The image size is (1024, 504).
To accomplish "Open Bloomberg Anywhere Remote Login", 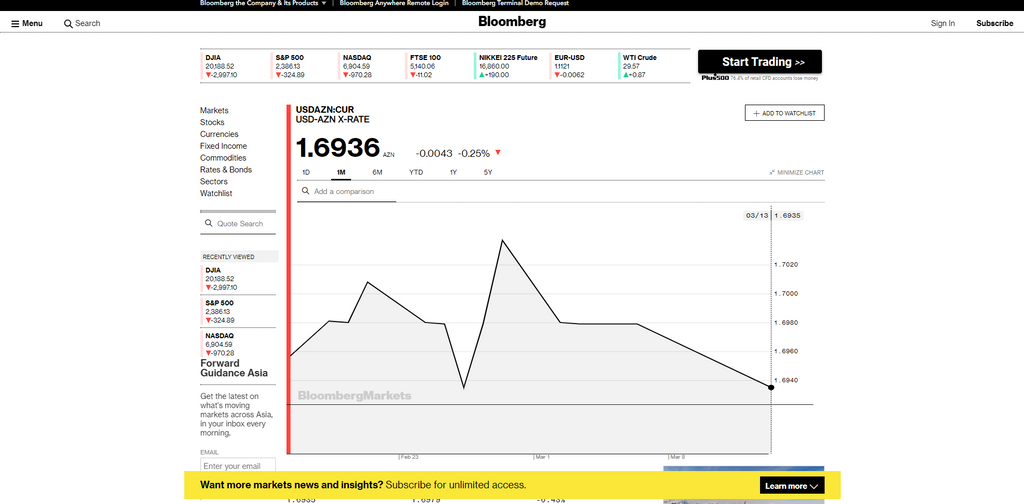I will [x=394, y=3].
